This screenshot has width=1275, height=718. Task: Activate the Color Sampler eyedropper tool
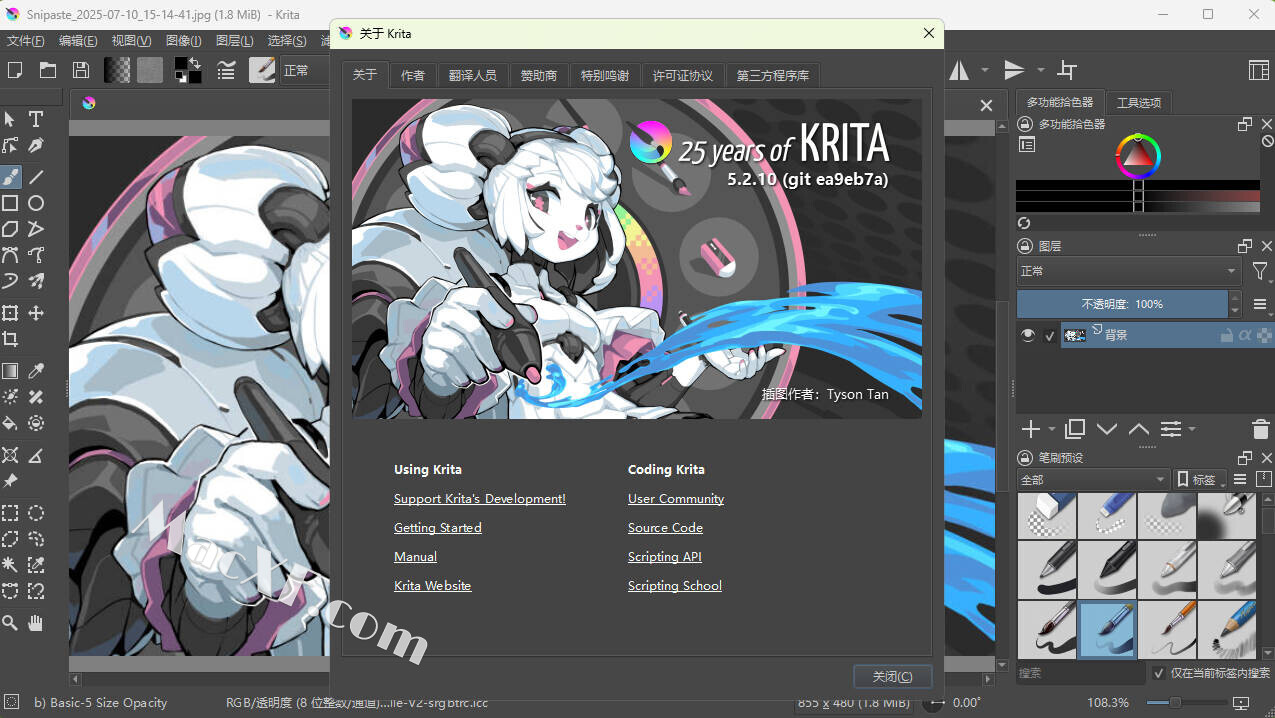pos(36,371)
